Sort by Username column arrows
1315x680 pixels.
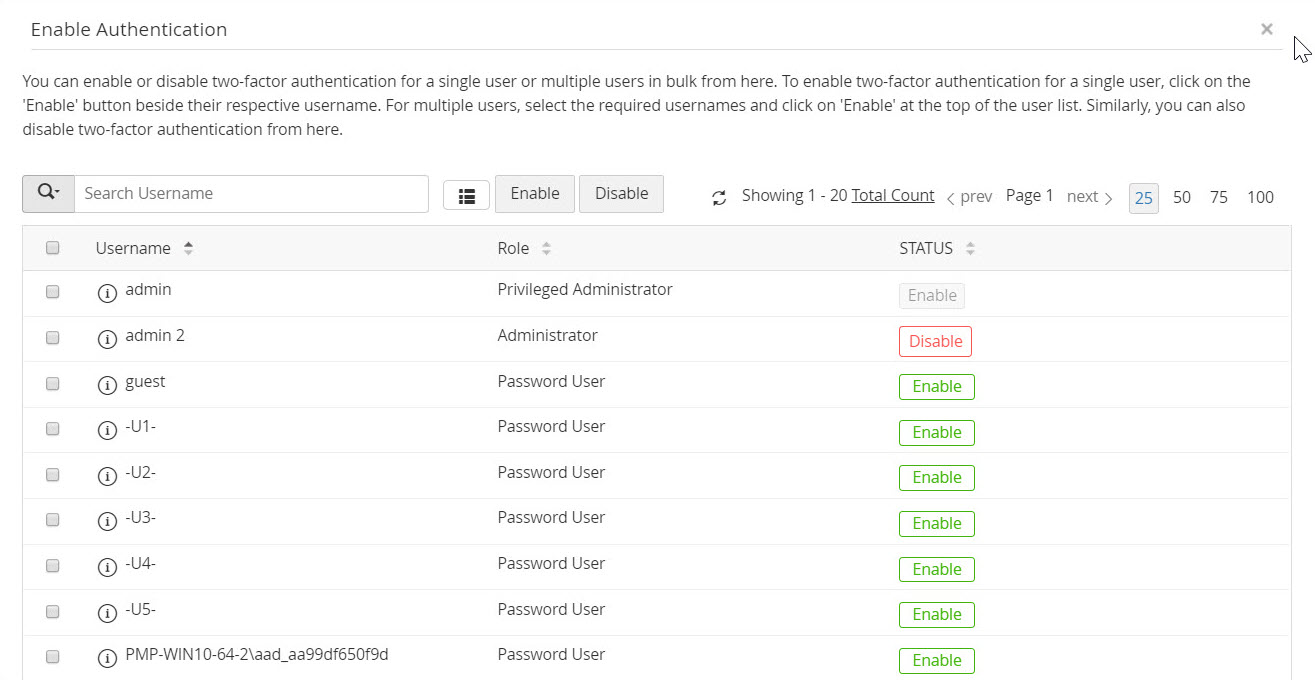click(188, 249)
